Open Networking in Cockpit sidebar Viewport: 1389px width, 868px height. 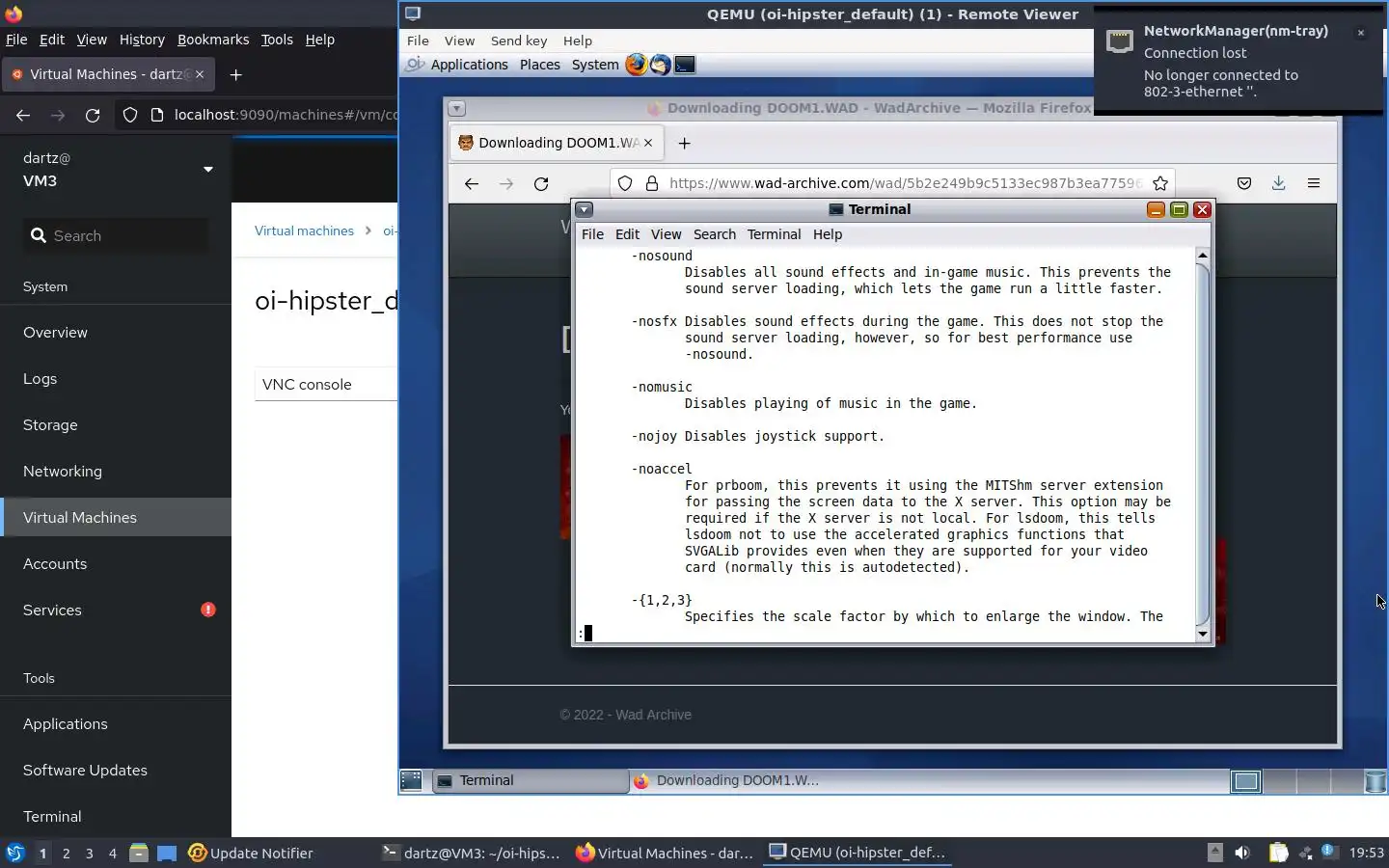tap(116, 471)
